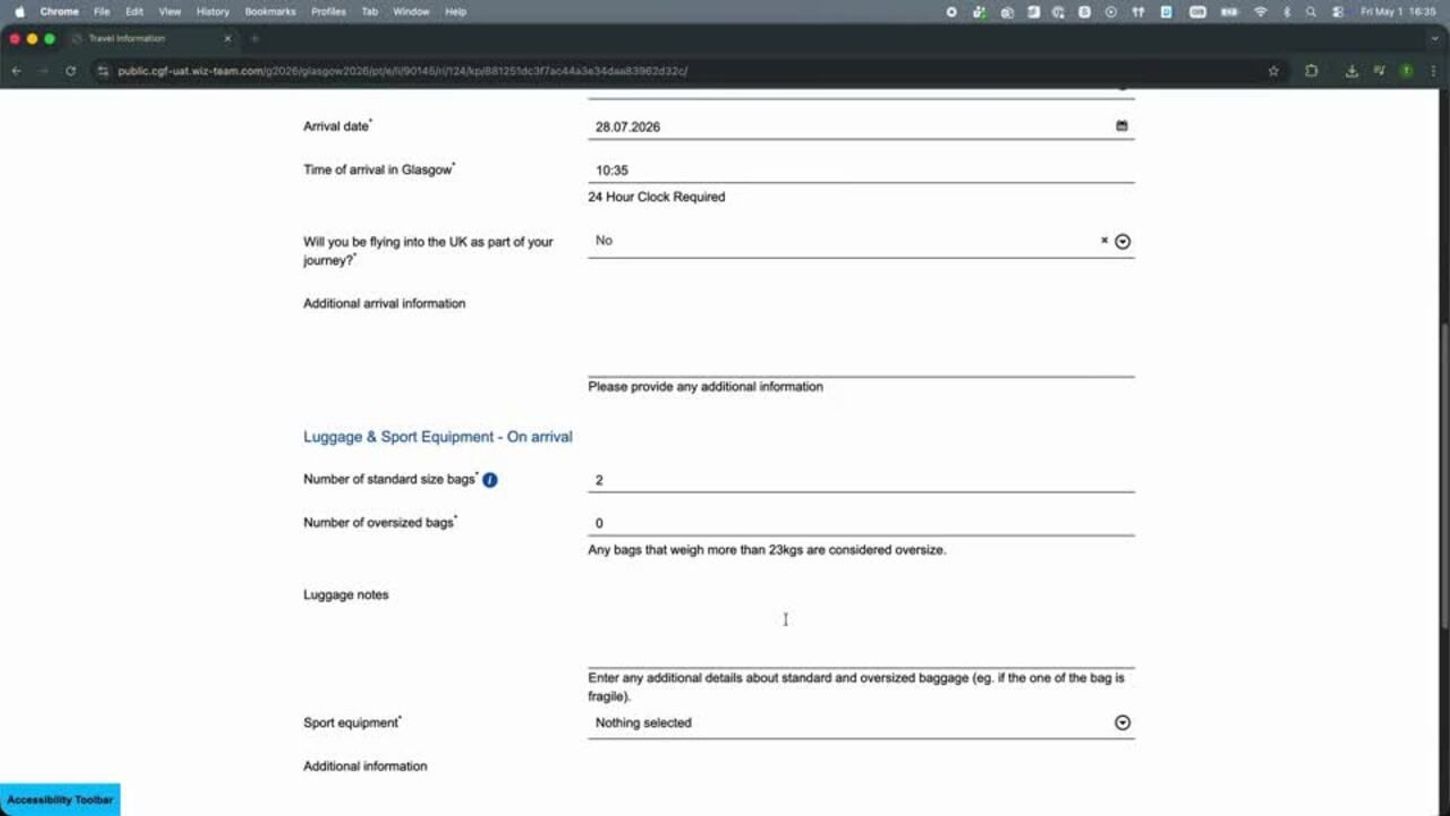Open the Chrome profile avatar

pyautogui.click(x=1406, y=71)
